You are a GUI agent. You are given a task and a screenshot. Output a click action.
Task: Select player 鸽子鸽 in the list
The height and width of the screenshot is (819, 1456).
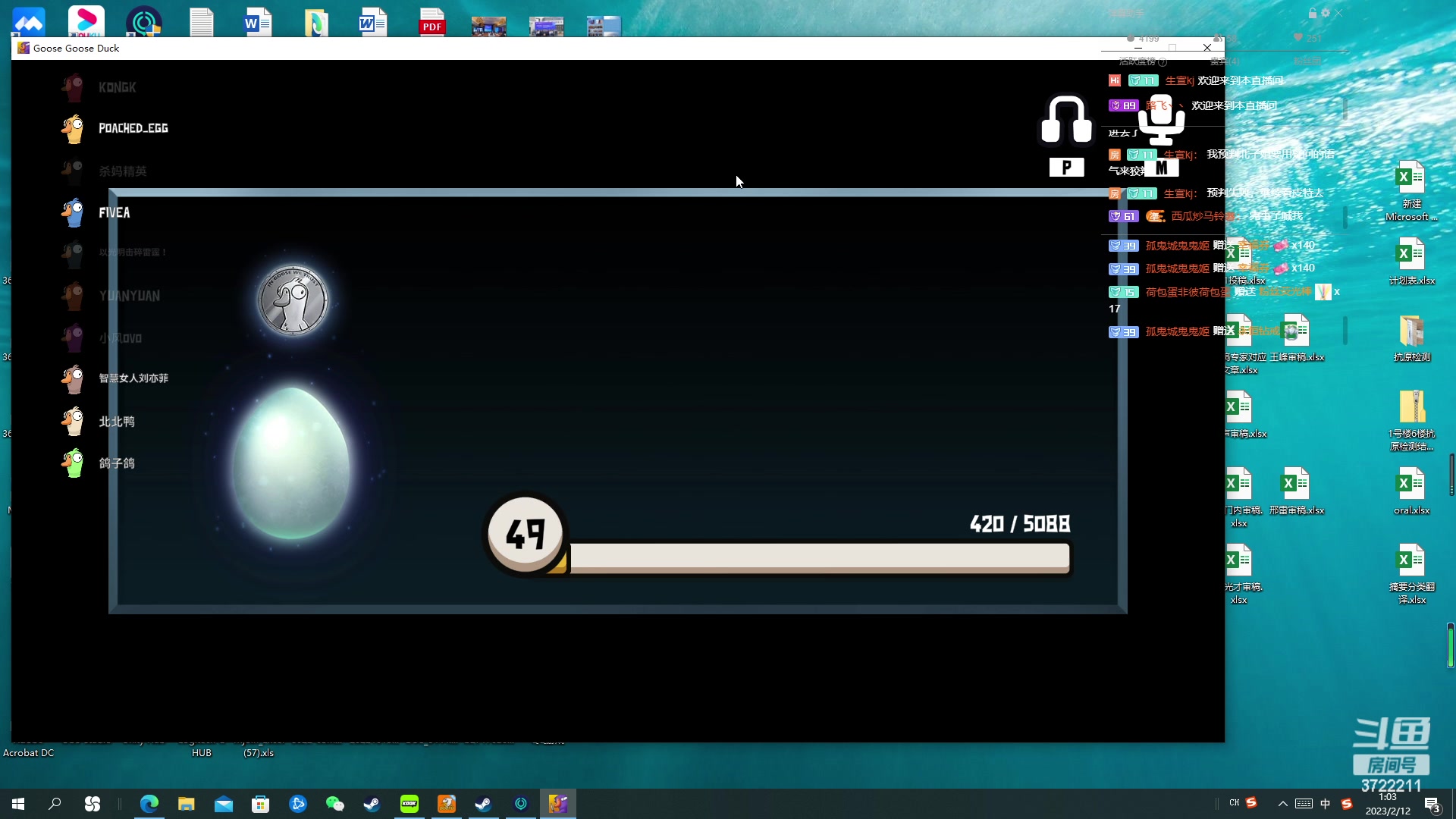click(x=117, y=463)
